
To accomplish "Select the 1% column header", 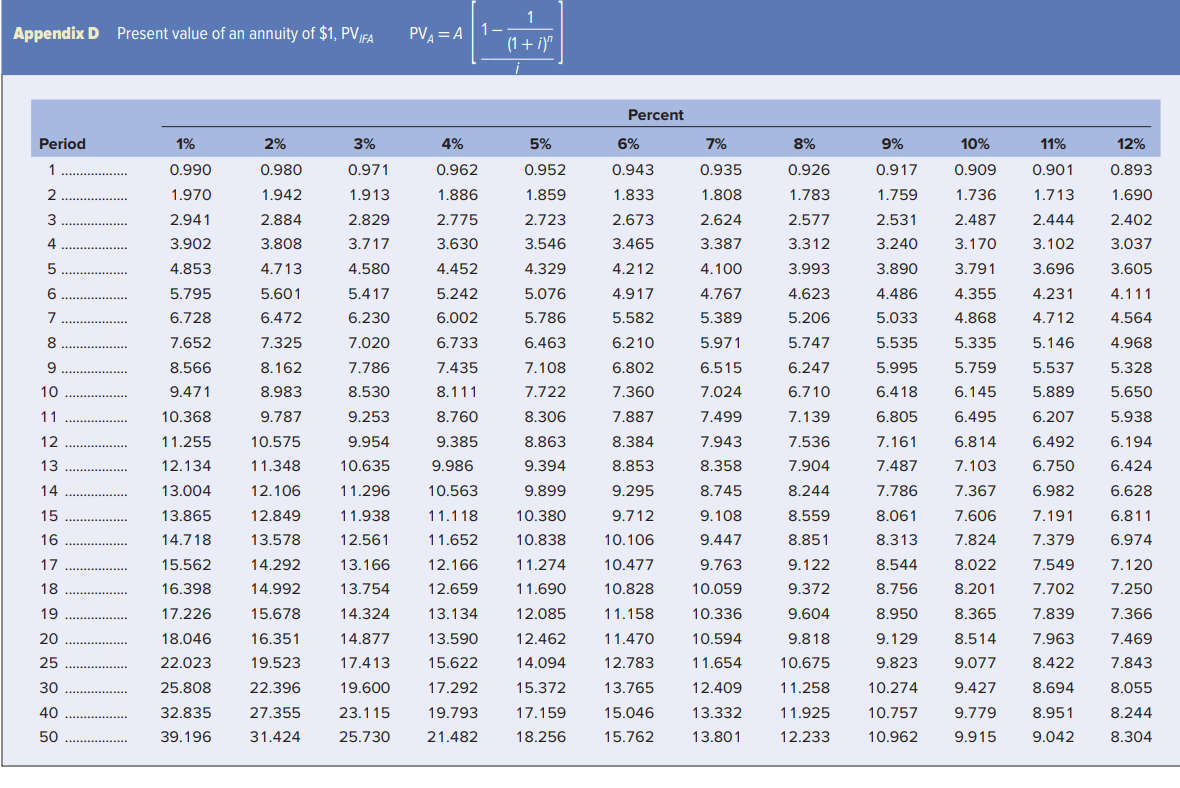I will pos(185,144).
